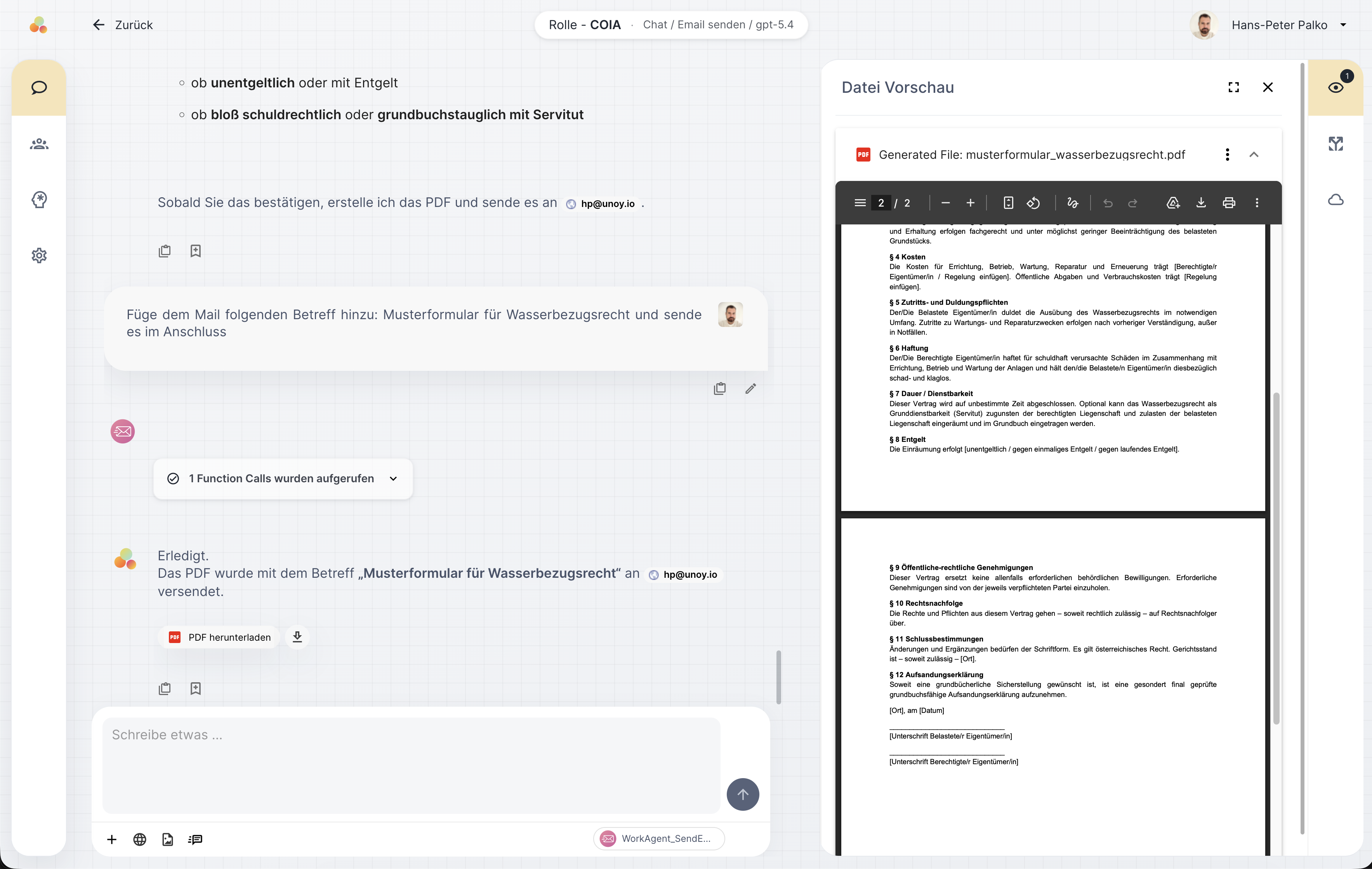
Task: Select the PDF draw annotation tool
Action: click(x=1072, y=203)
